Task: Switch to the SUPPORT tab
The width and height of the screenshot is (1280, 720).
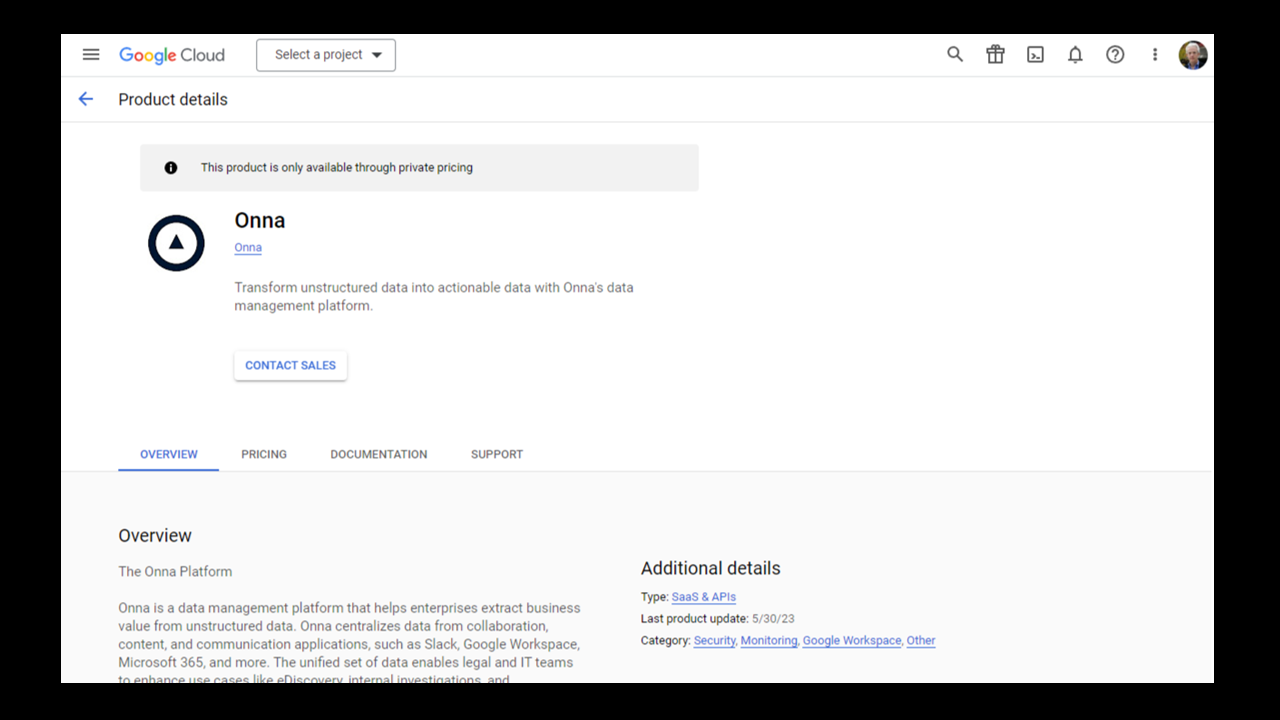Action: (497, 454)
